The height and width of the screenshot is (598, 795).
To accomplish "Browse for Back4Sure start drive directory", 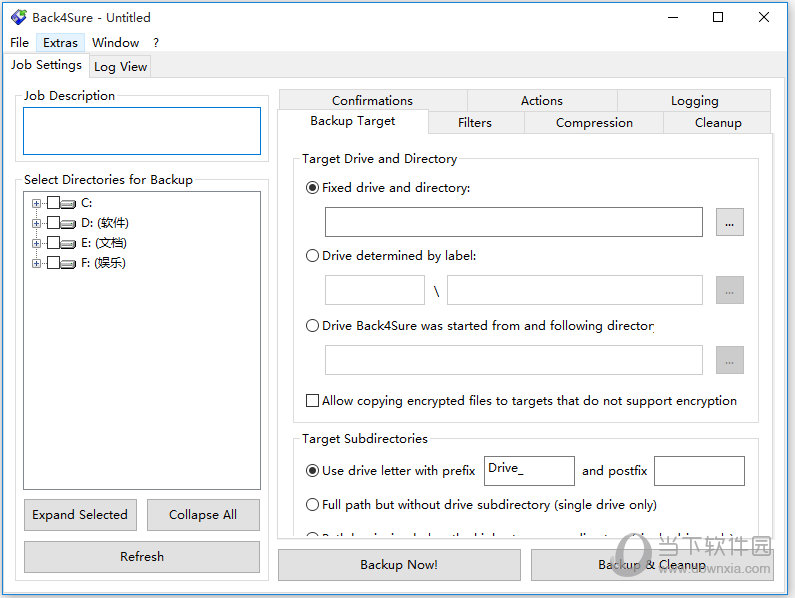I will point(730,360).
